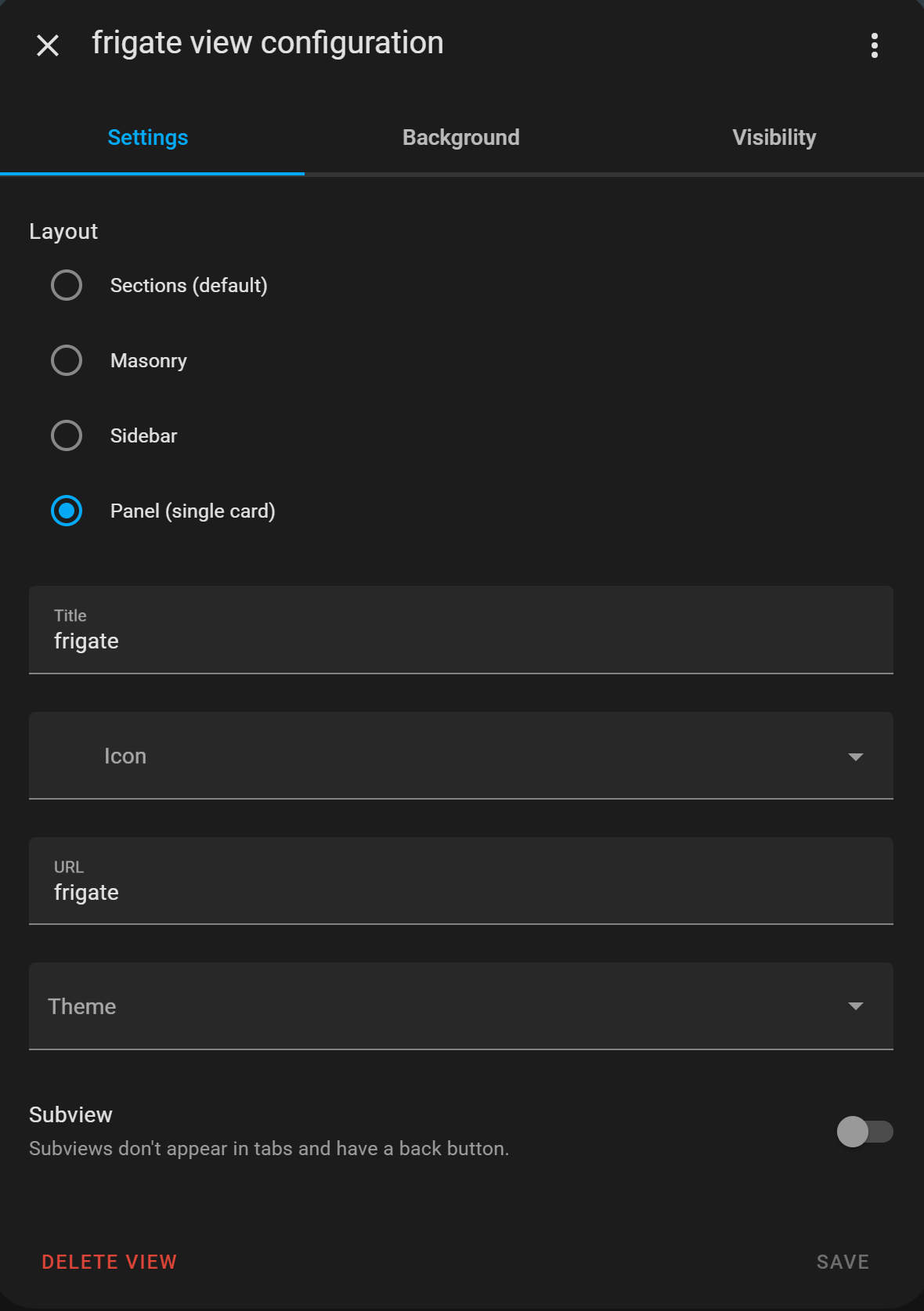The height and width of the screenshot is (1311, 924).
Task: Go to the Settings tab
Action: point(148,138)
